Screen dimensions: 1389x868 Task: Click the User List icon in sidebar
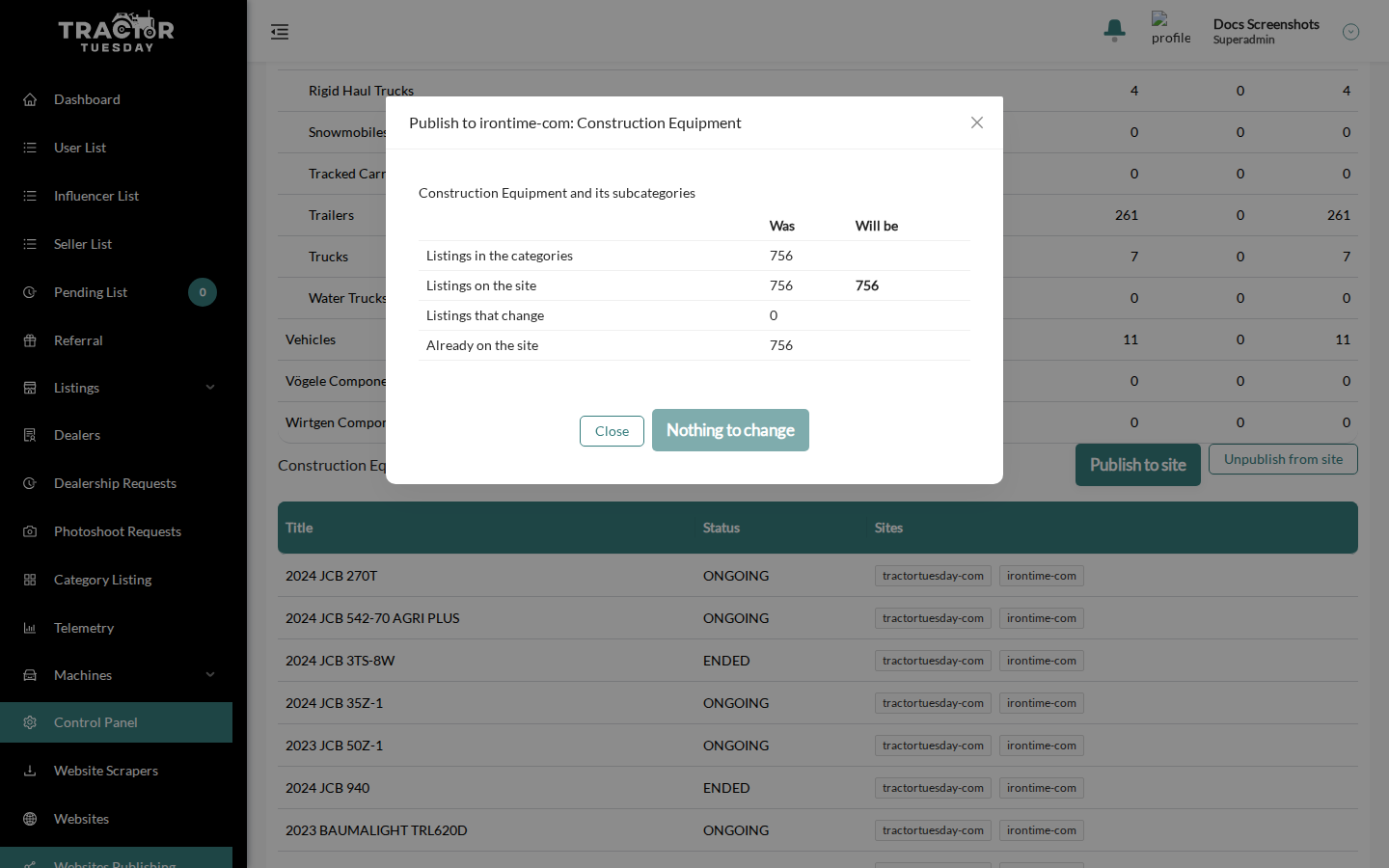(30, 148)
